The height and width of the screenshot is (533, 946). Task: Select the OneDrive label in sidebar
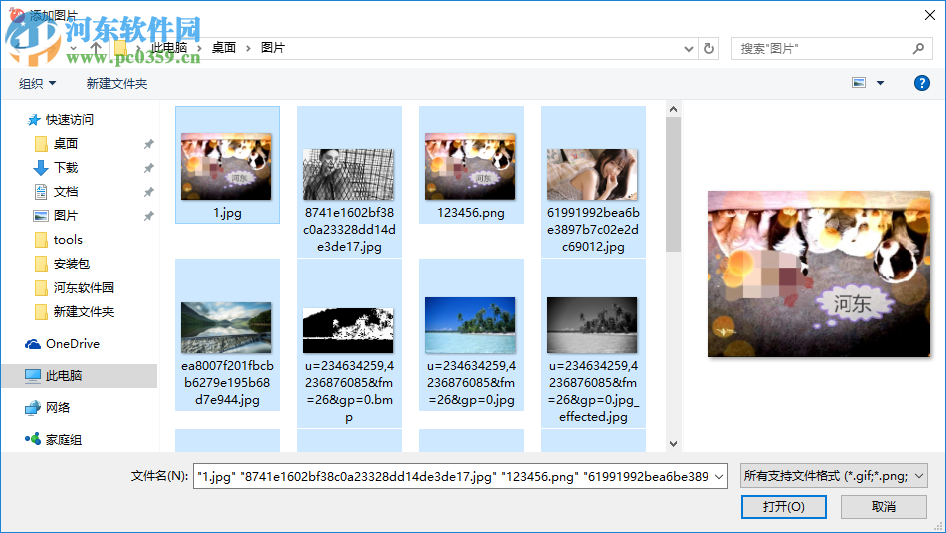pyautogui.click(x=73, y=343)
